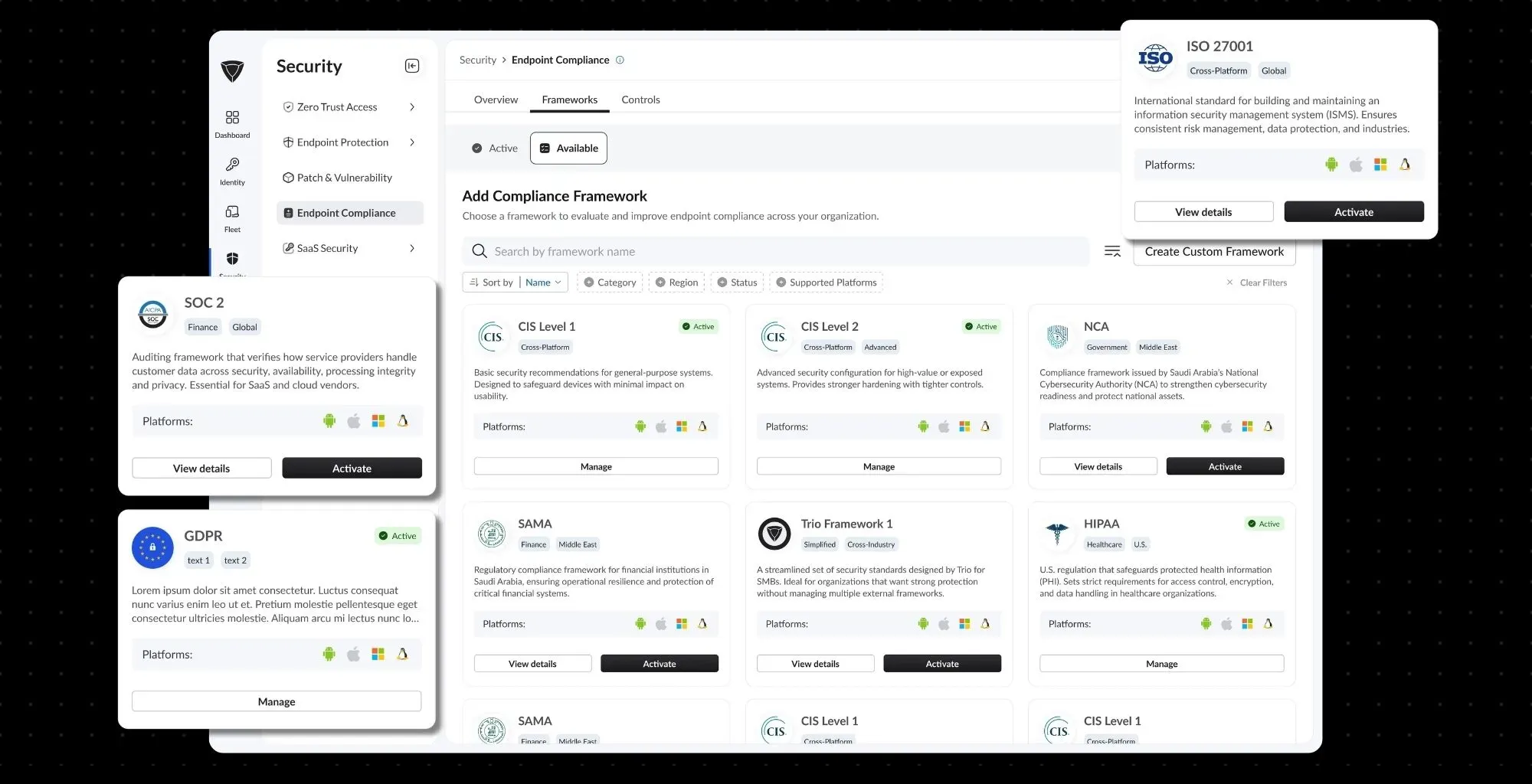The width and height of the screenshot is (1532, 784).
Task: Open the Dashboard section icon
Action: (x=232, y=117)
